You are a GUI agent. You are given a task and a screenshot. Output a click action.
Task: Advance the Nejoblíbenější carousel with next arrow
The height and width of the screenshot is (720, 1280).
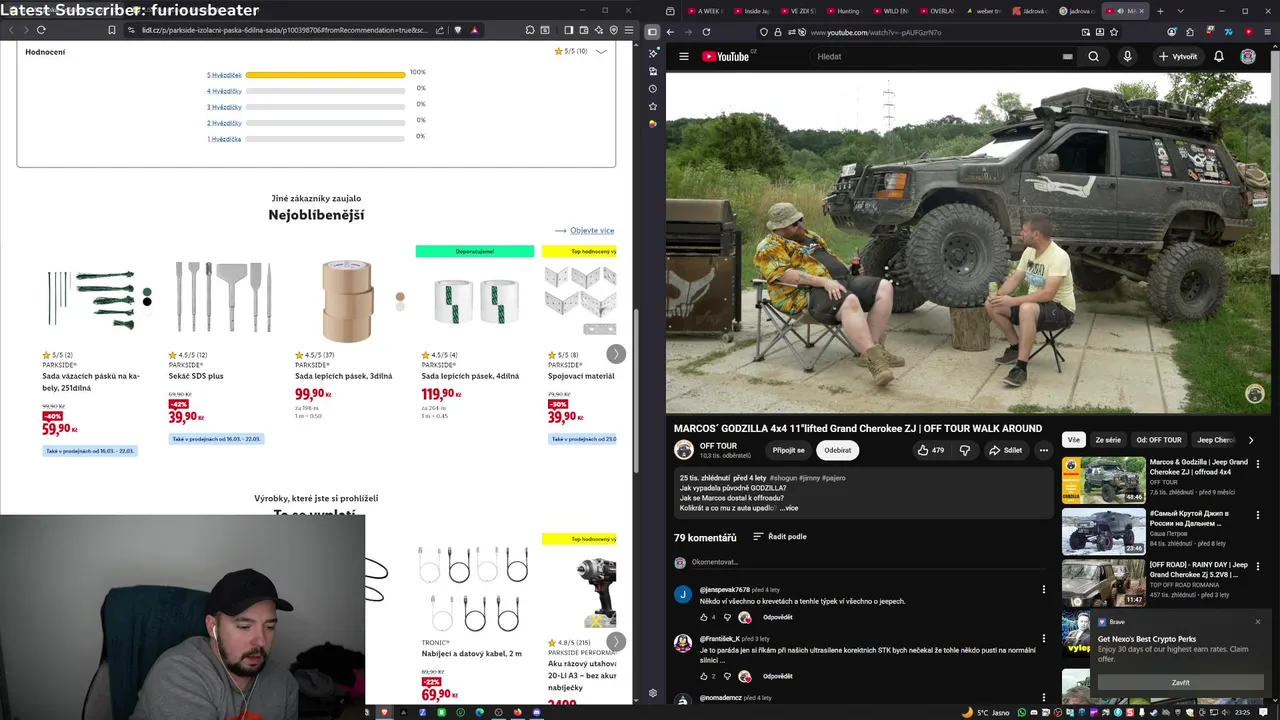[x=616, y=354]
